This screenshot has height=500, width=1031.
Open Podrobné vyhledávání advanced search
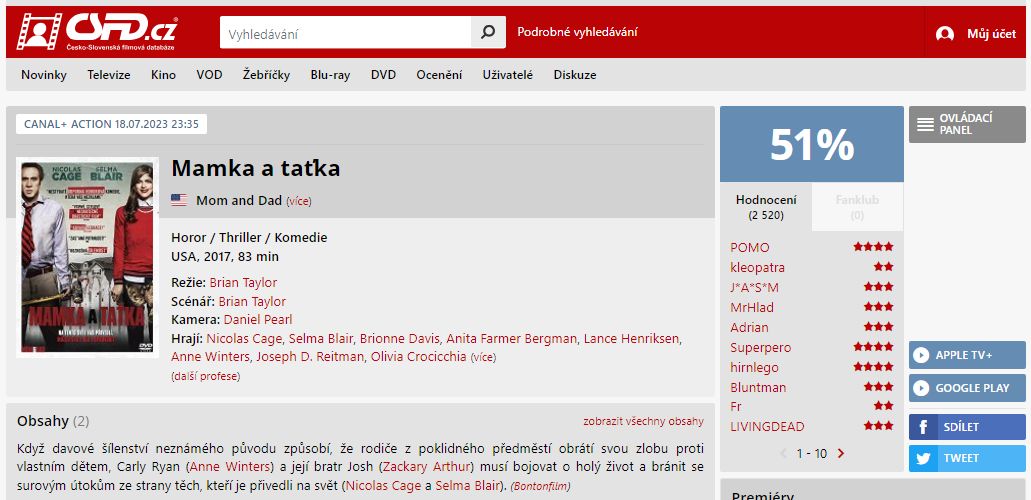(x=577, y=32)
